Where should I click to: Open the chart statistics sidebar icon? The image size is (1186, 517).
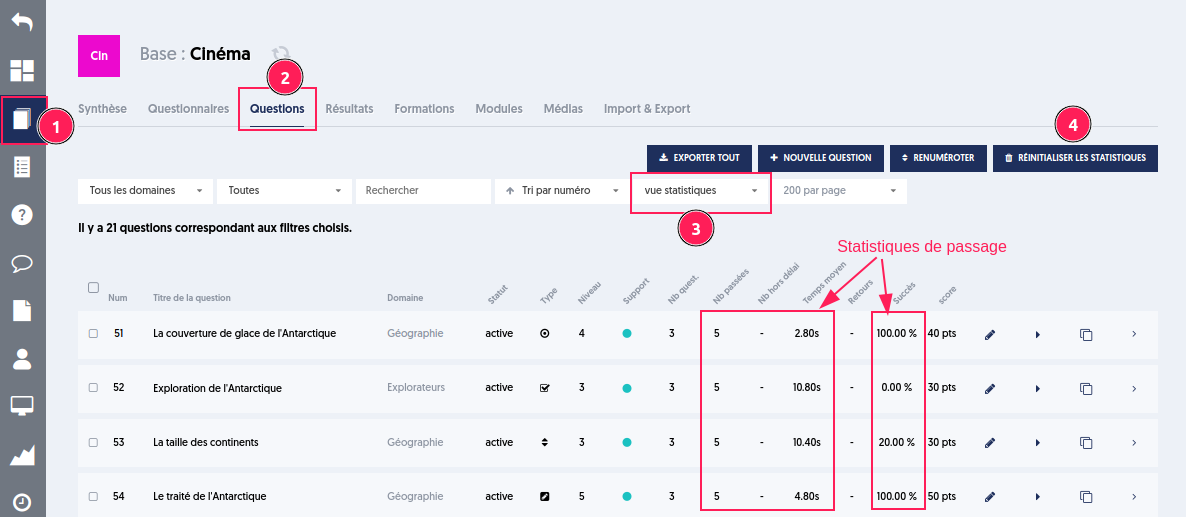[22, 455]
